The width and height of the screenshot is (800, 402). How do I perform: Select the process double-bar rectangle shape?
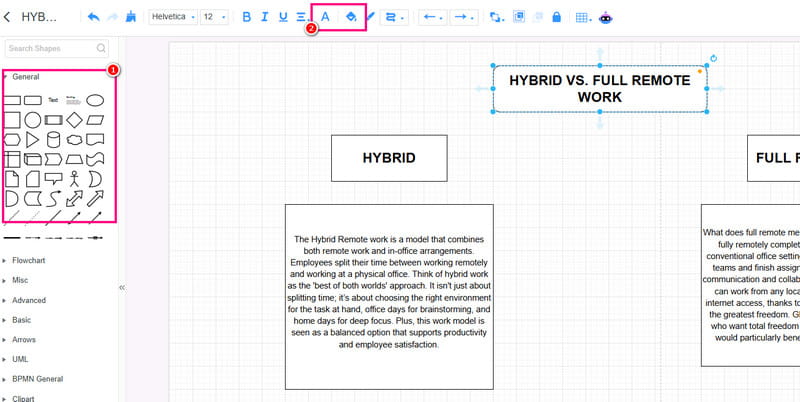click(53, 120)
